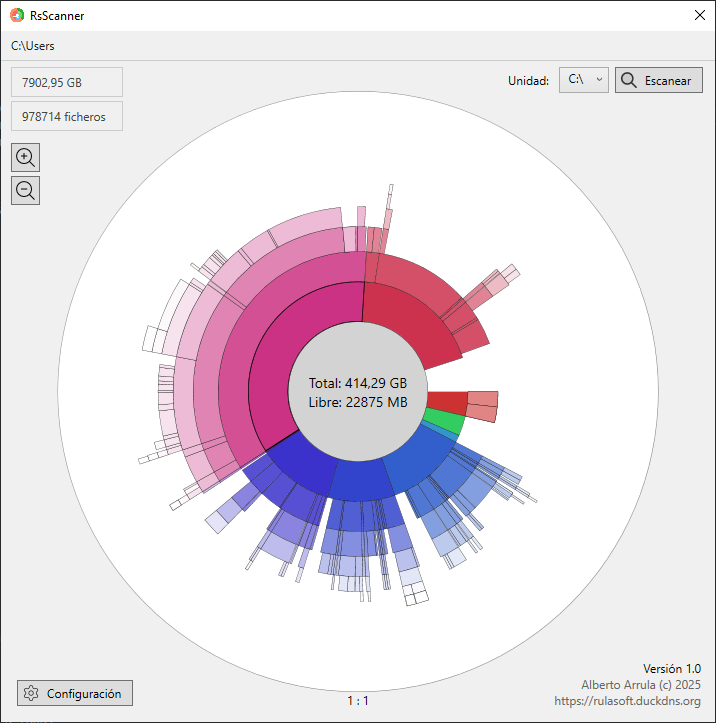Image resolution: width=716 pixels, height=723 pixels.
Task: Select the green segment in the chart
Action: (444, 422)
